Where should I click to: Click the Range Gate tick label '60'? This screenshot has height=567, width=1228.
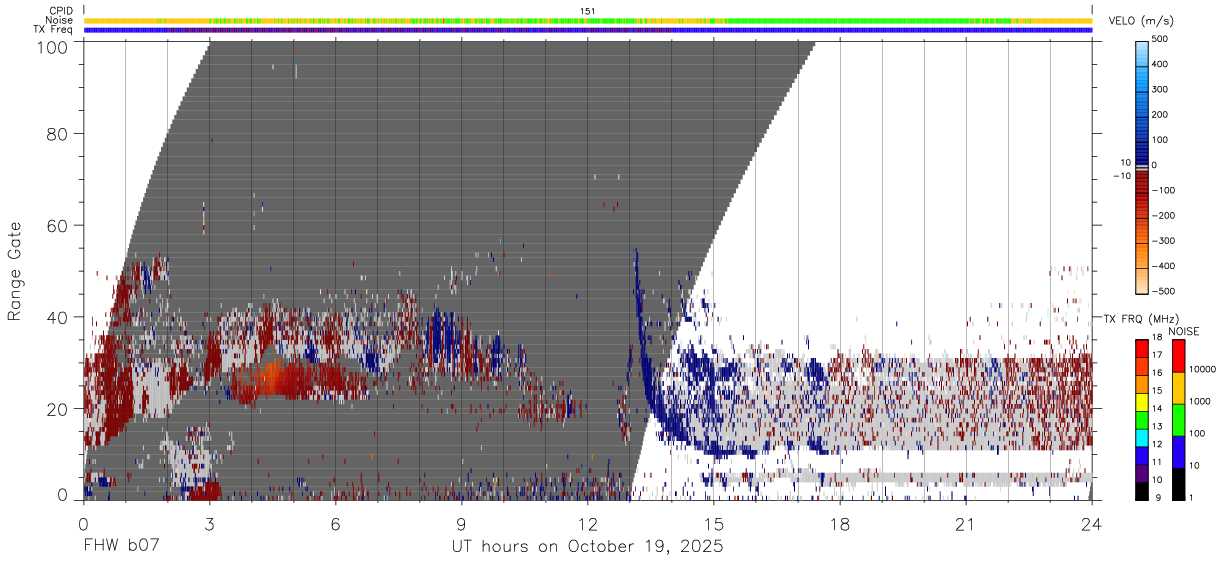pyautogui.click(x=58, y=226)
